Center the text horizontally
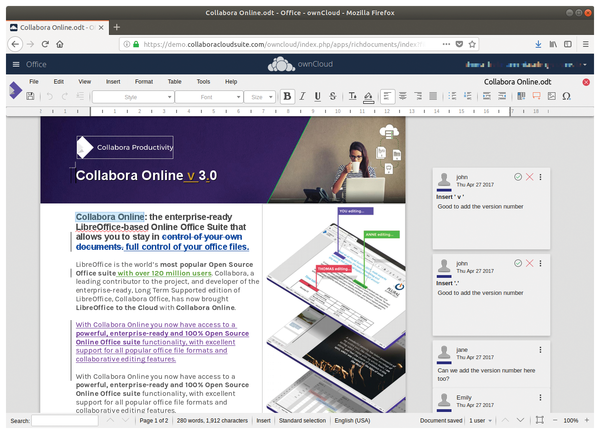This screenshot has height=434, width=600. 403,96
